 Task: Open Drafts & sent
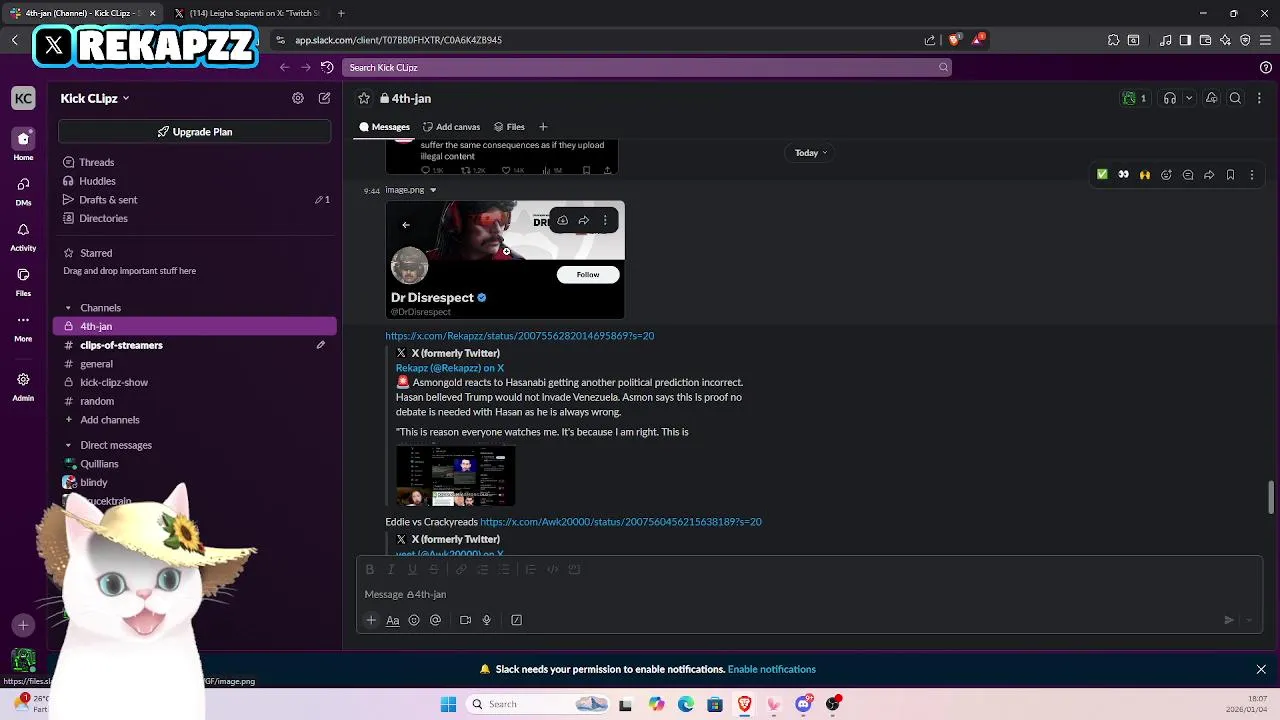pyautogui.click(x=108, y=200)
